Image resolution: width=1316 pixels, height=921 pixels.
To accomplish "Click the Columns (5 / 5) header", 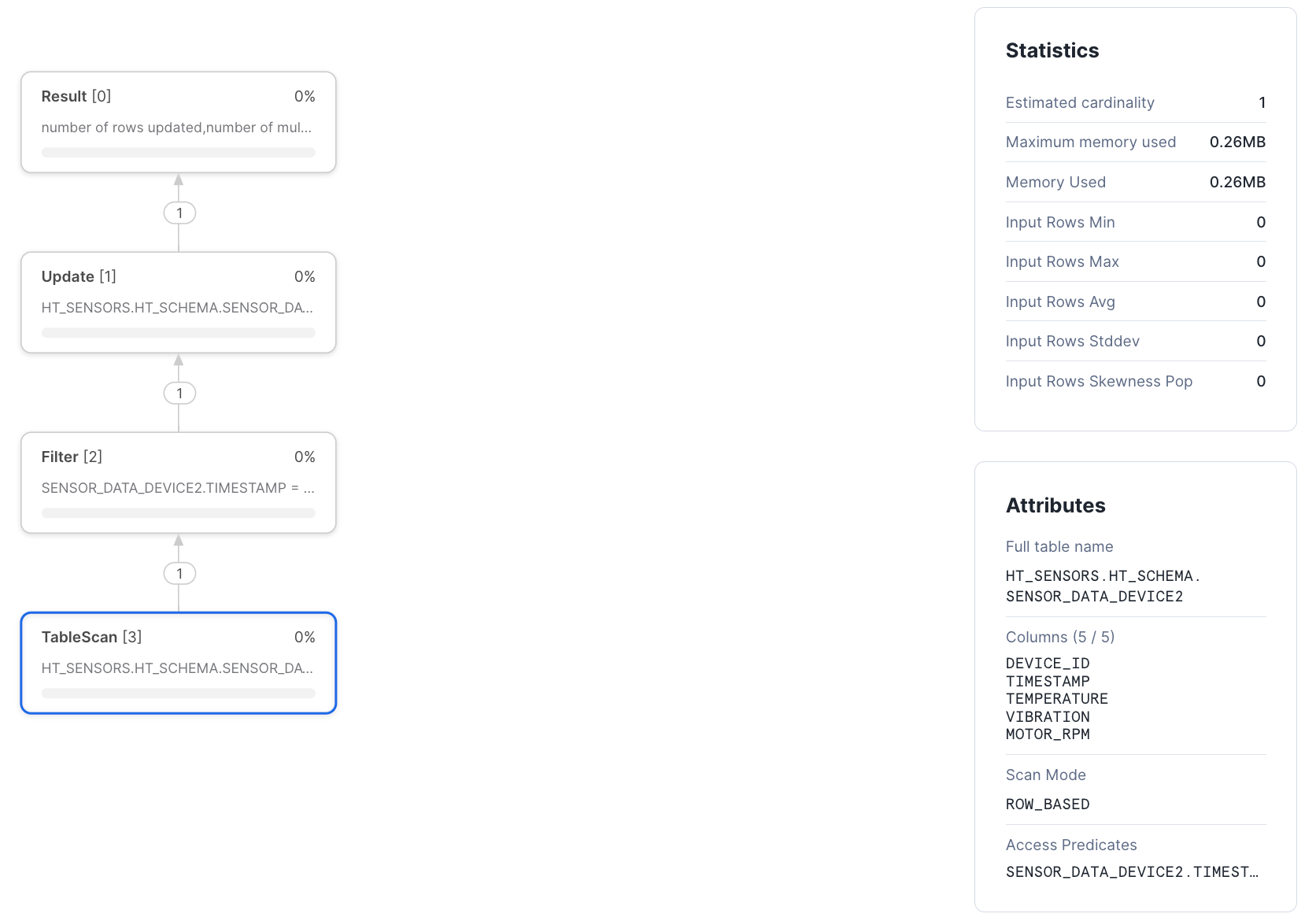I will tap(1059, 637).
